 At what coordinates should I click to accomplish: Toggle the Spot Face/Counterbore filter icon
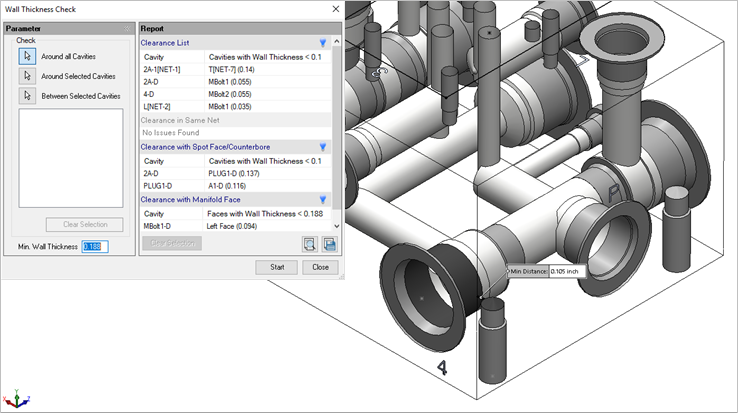tap(322, 147)
